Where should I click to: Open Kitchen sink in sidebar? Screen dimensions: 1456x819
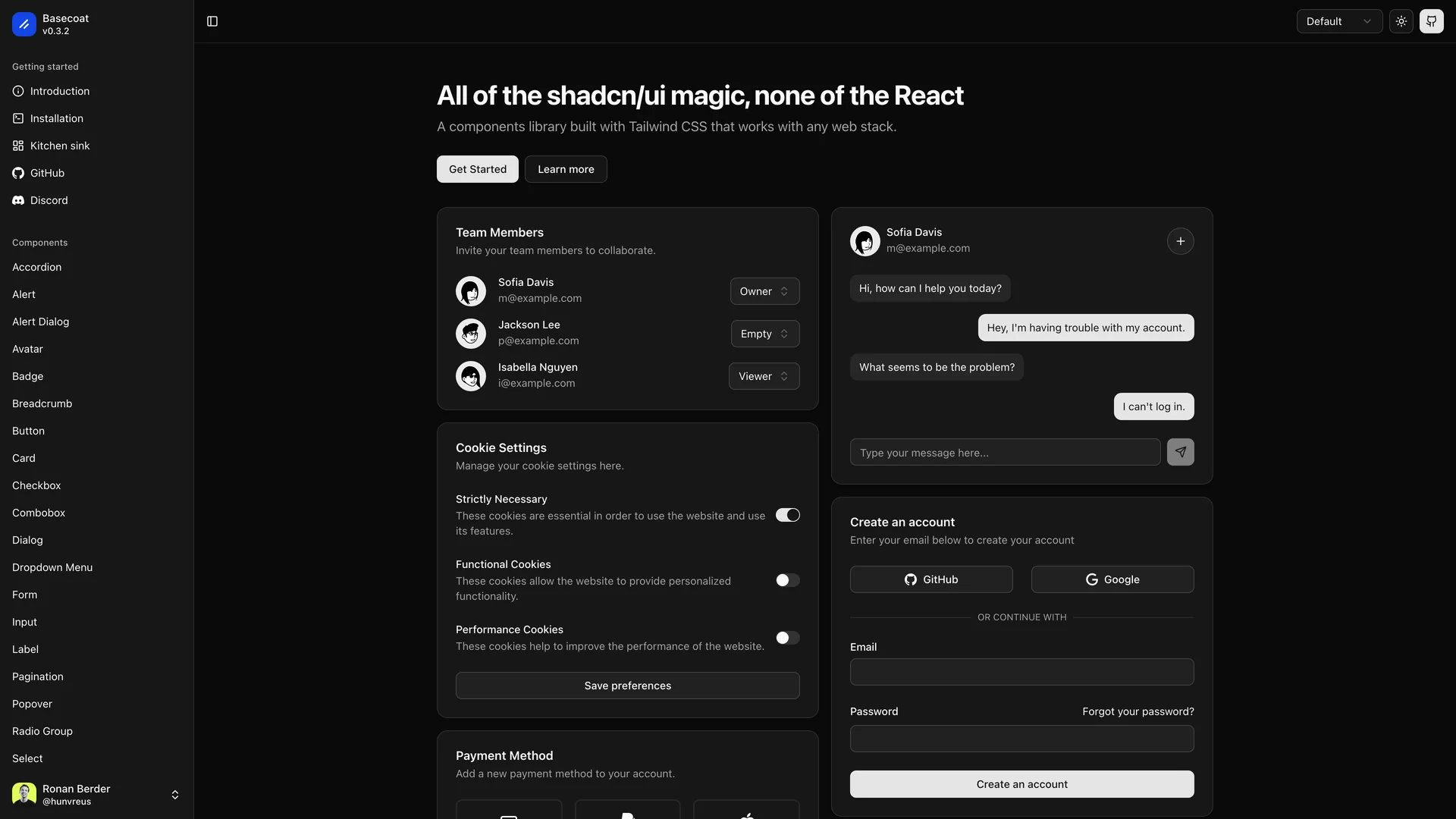pyautogui.click(x=60, y=146)
